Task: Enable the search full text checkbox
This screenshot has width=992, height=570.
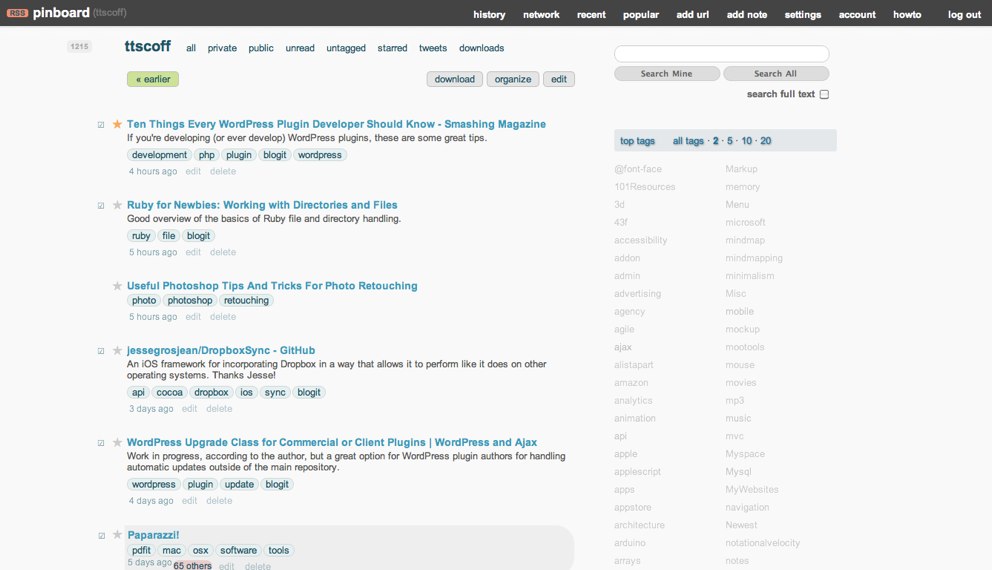Action: [x=824, y=95]
